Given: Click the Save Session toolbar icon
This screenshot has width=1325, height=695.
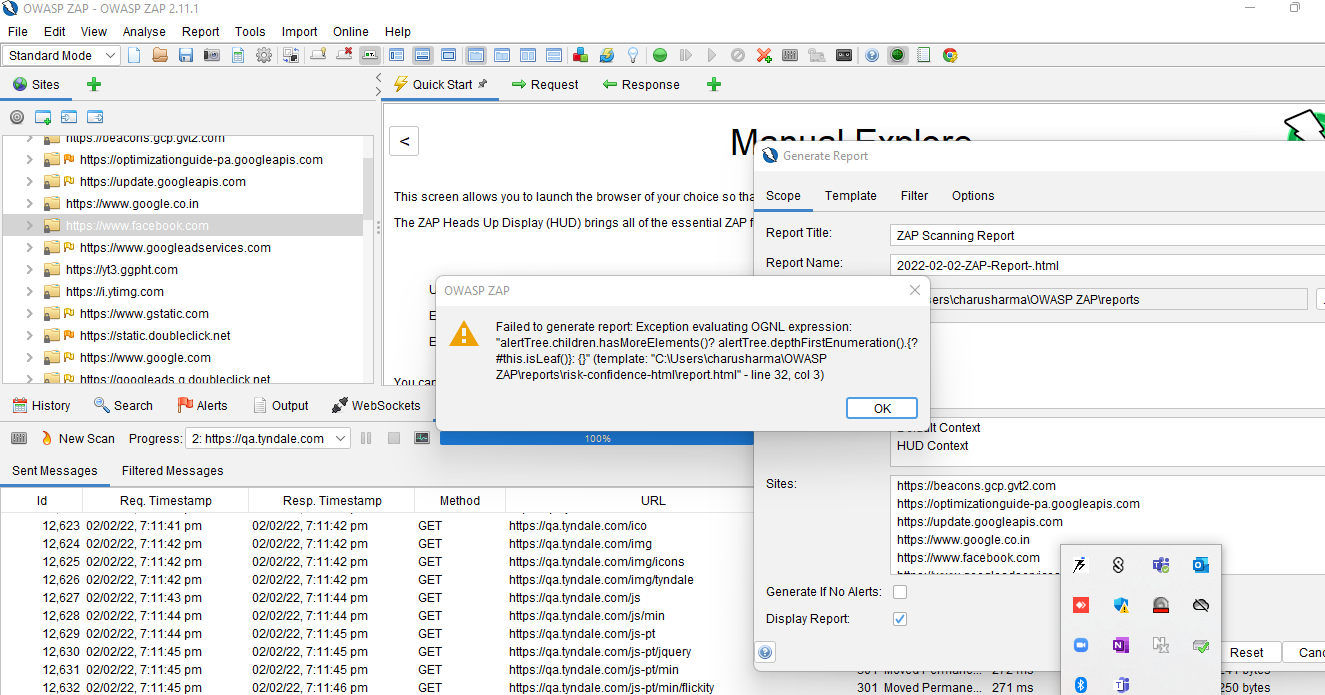Looking at the screenshot, I should 186,55.
